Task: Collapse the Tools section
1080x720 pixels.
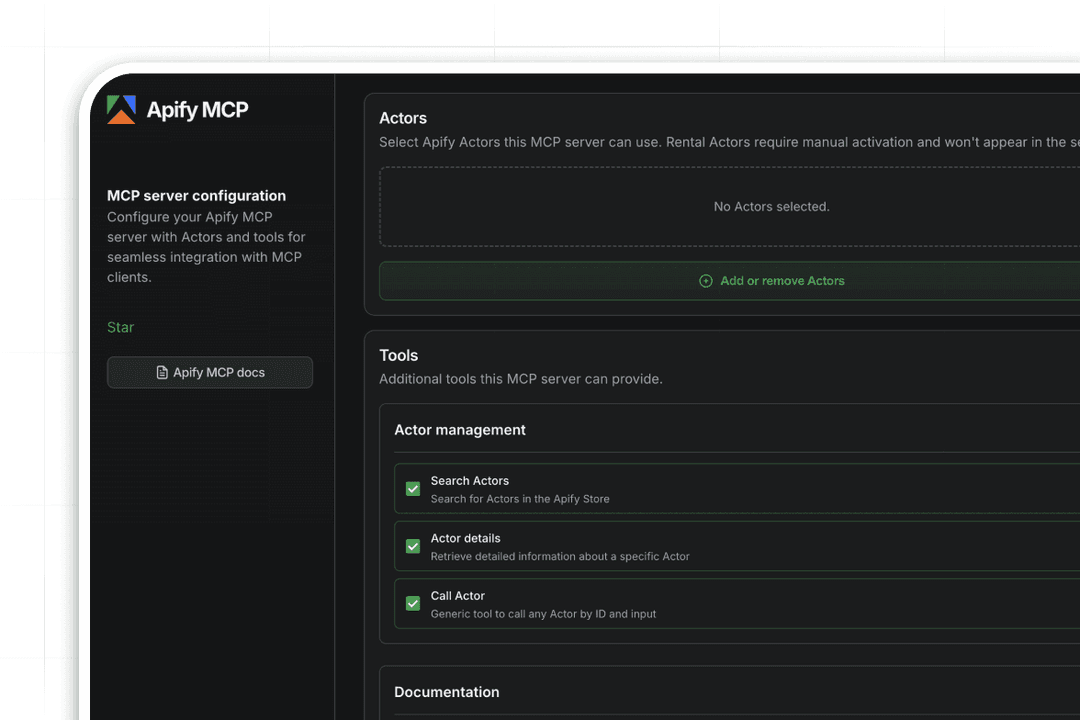Action: coord(399,355)
